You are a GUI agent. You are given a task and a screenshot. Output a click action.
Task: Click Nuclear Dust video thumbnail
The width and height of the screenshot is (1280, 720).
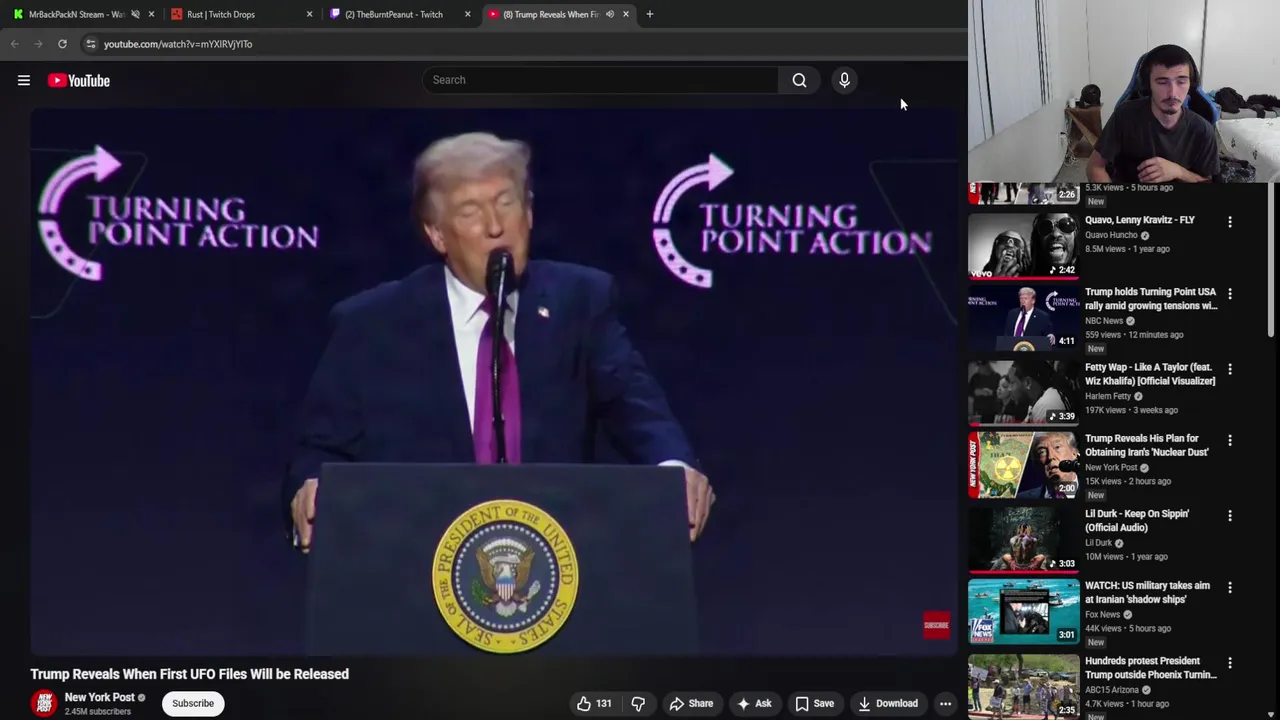point(1023,465)
